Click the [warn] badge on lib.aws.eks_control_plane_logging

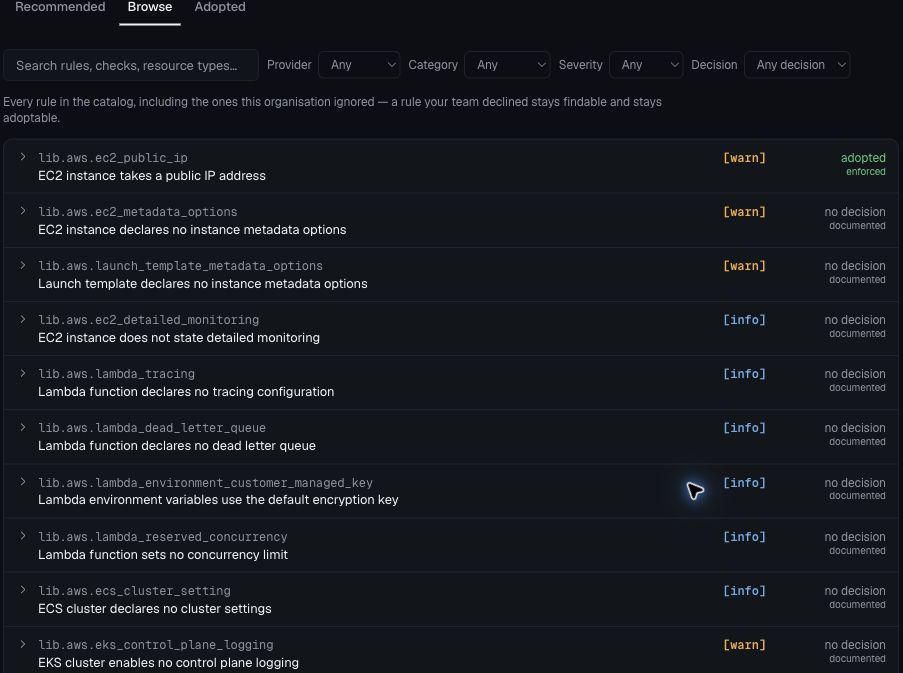pyautogui.click(x=744, y=645)
